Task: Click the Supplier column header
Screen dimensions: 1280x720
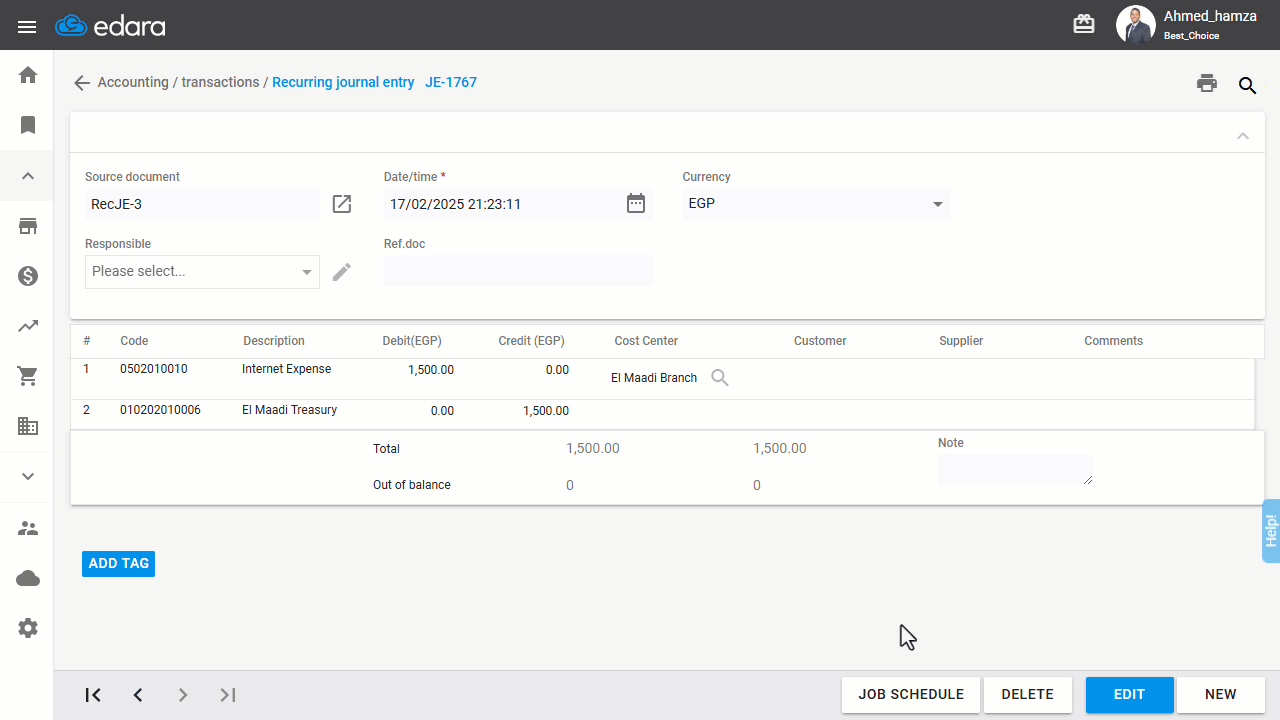Action: click(x=961, y=341)
